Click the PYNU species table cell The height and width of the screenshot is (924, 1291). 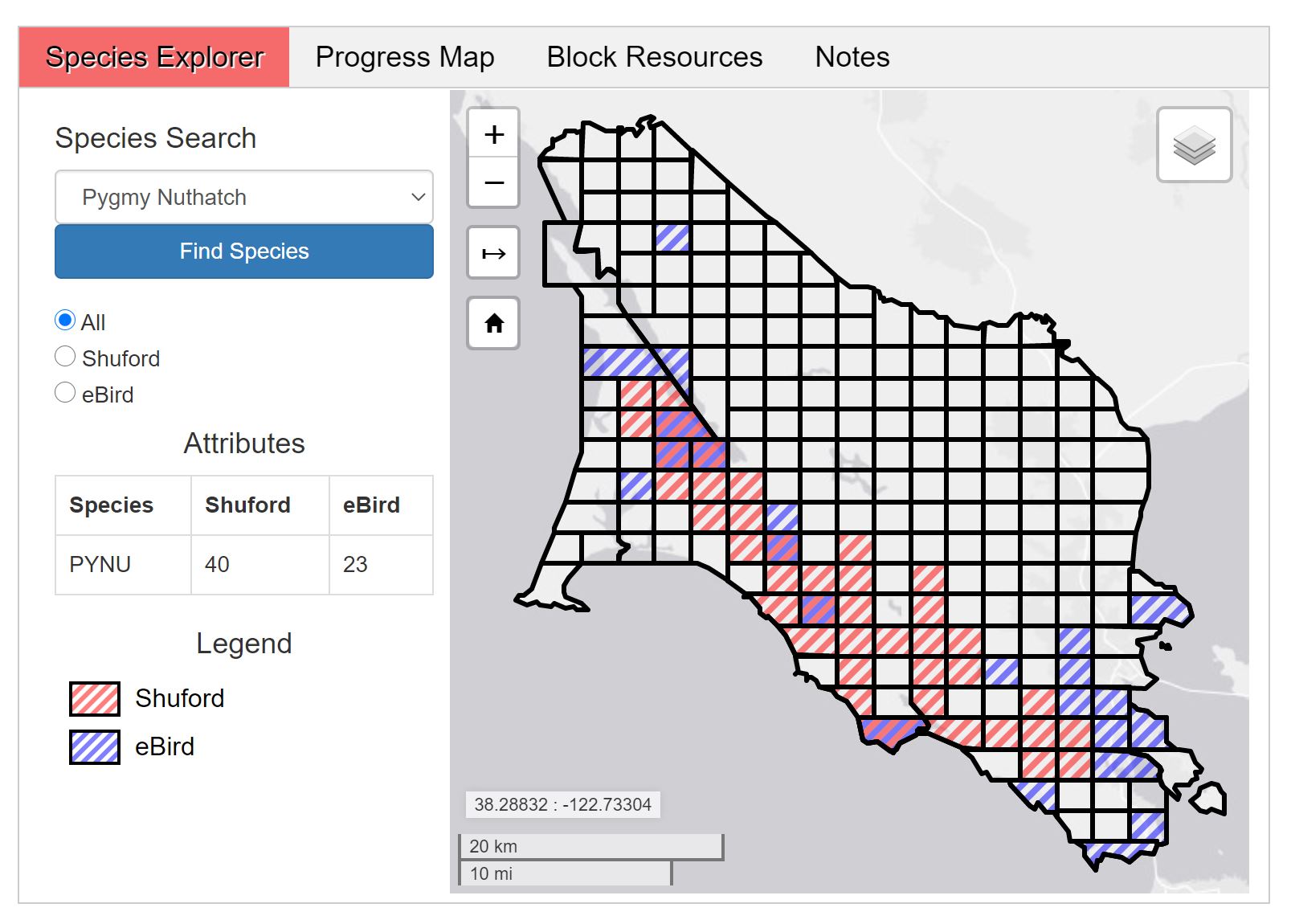pos(100,564)
